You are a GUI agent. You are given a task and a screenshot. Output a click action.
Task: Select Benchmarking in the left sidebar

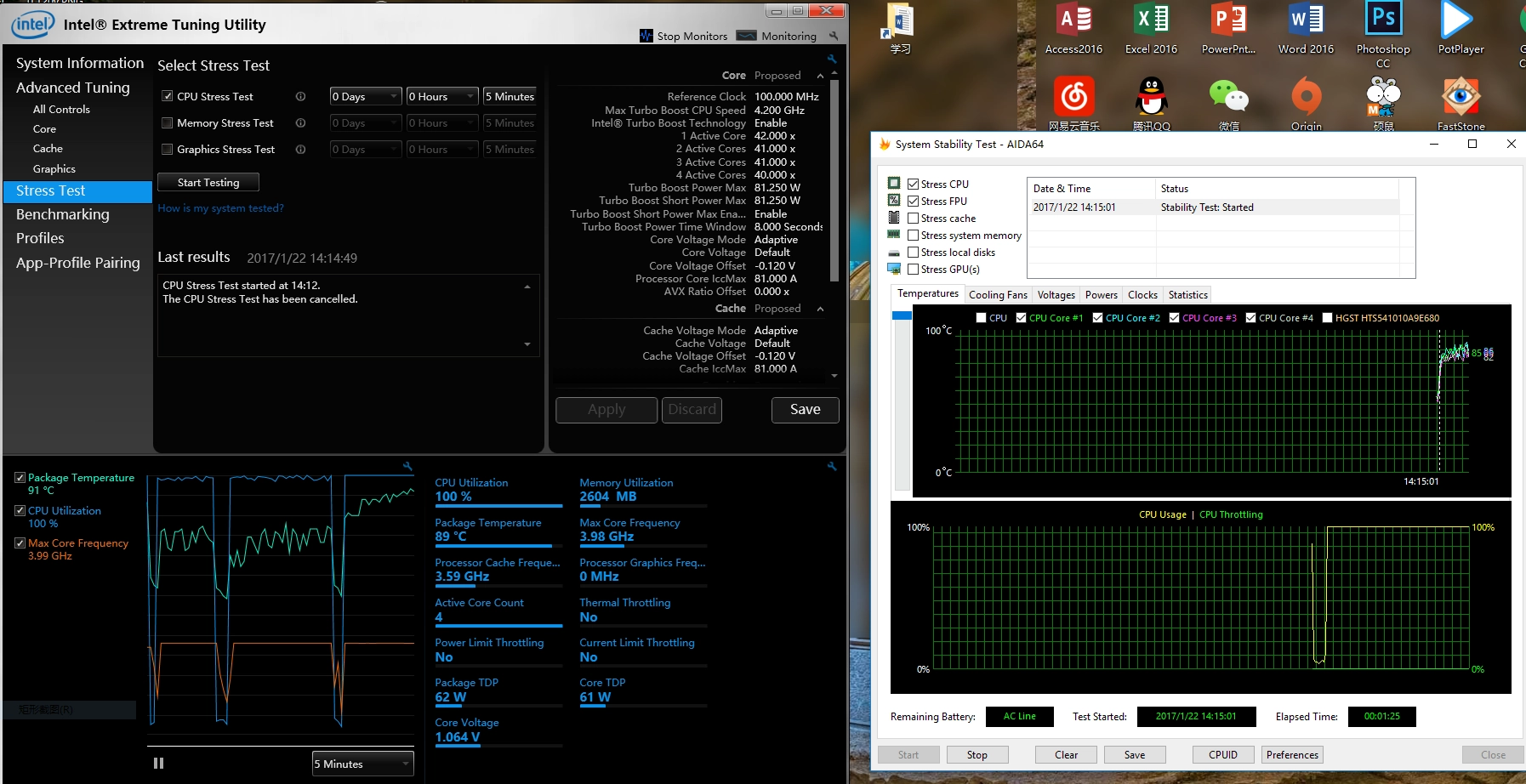click(63, 214)
